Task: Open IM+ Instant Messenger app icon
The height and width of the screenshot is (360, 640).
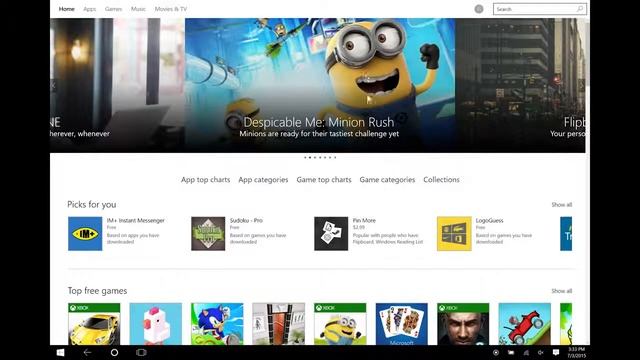Action: click(85, 233)
